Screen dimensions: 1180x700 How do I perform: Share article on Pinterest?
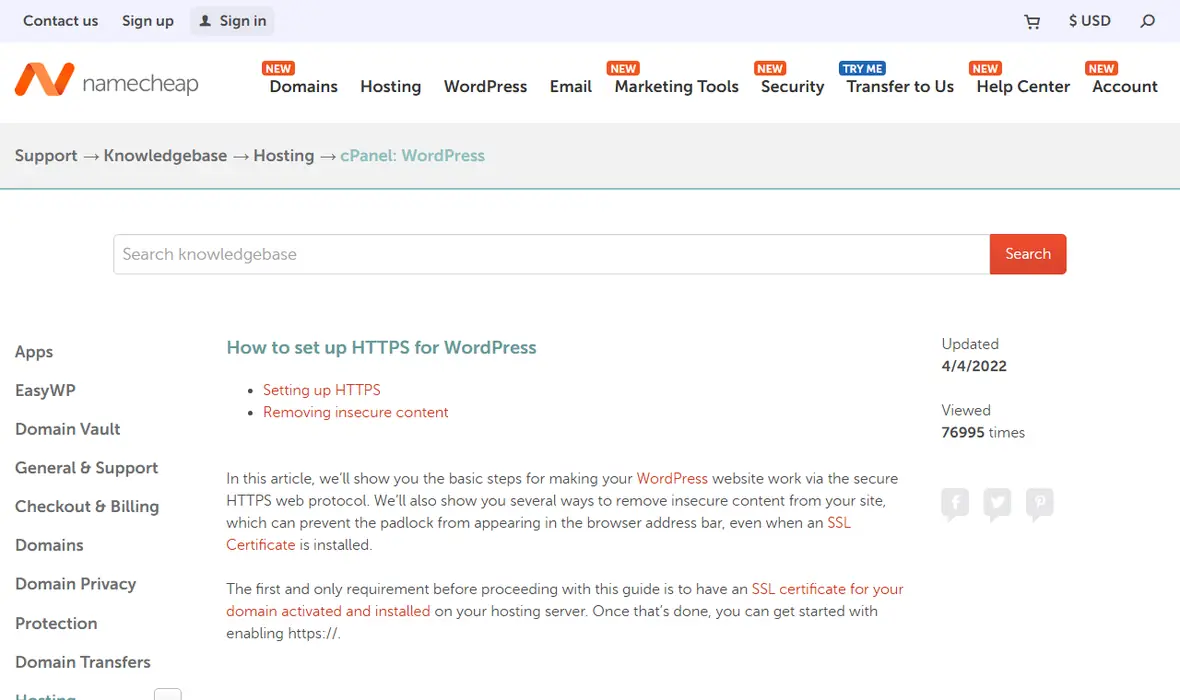click(1039, 504)
